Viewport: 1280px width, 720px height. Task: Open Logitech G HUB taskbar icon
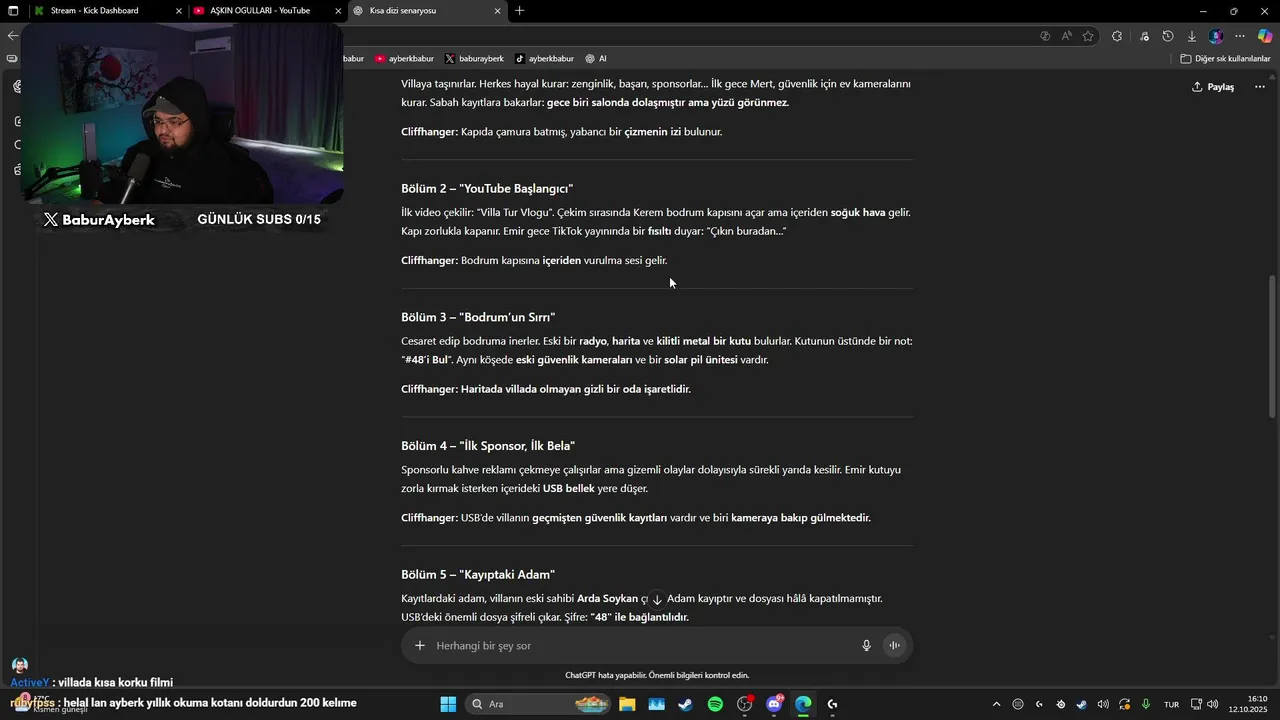point(833,704)
